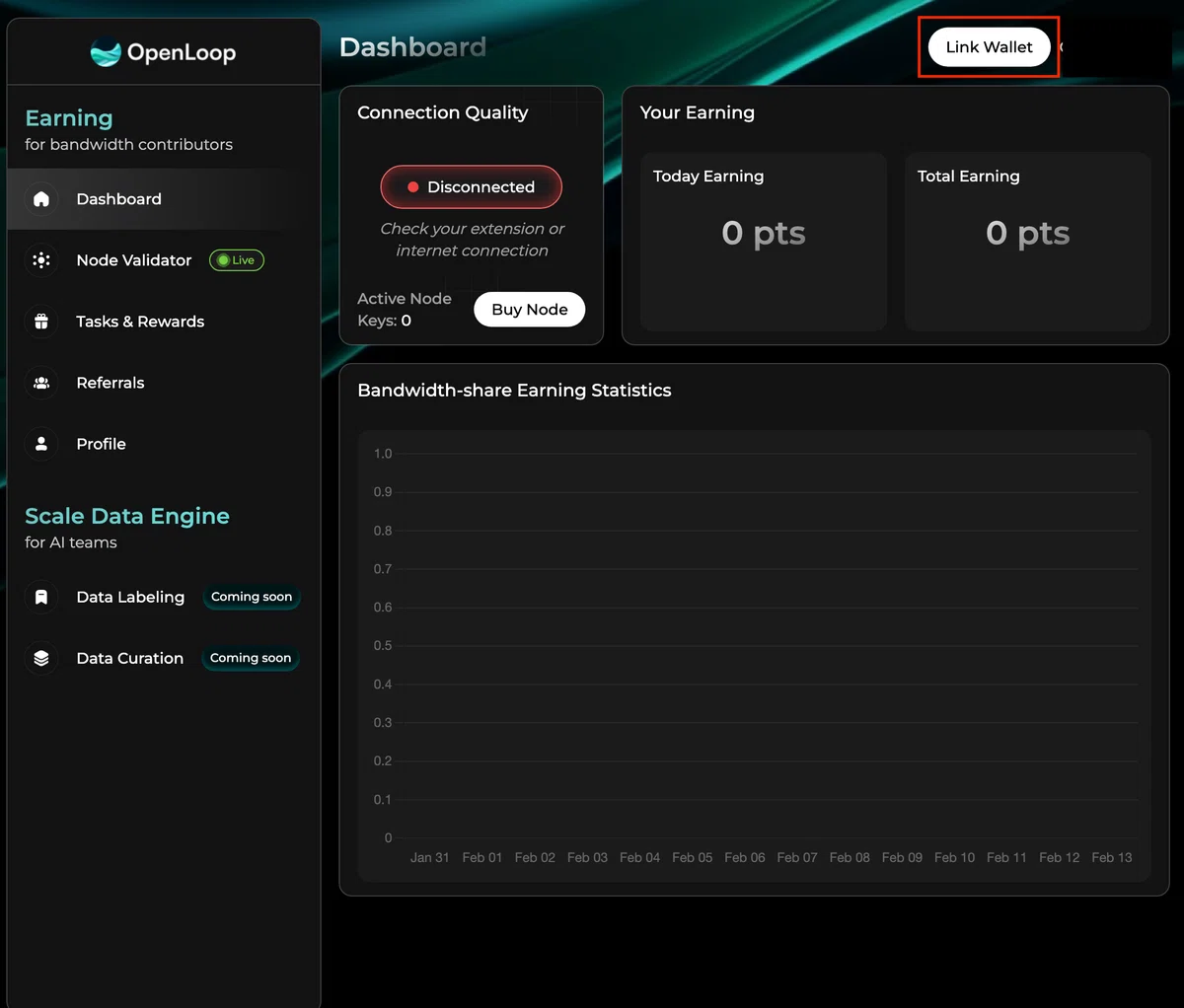Click the Feb 10 axis label
Viewport: 1184px width, 1008px height.
954,857
